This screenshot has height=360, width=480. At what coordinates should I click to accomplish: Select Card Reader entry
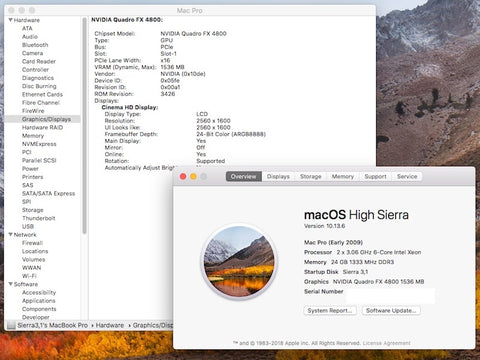[39, 61]
